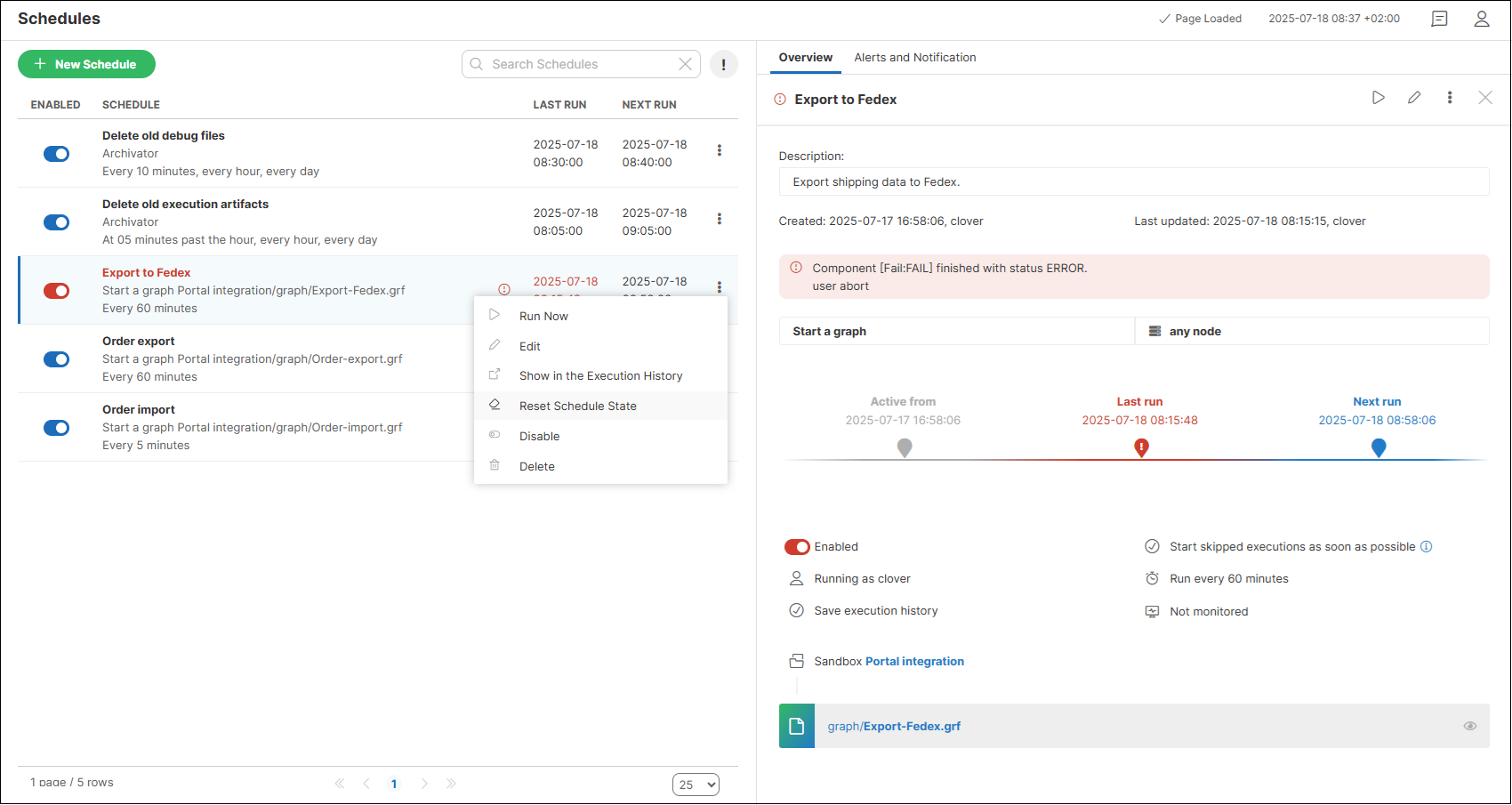
Task: Toggle the Enabled switch in the overview panel
Action: (797, 547)
